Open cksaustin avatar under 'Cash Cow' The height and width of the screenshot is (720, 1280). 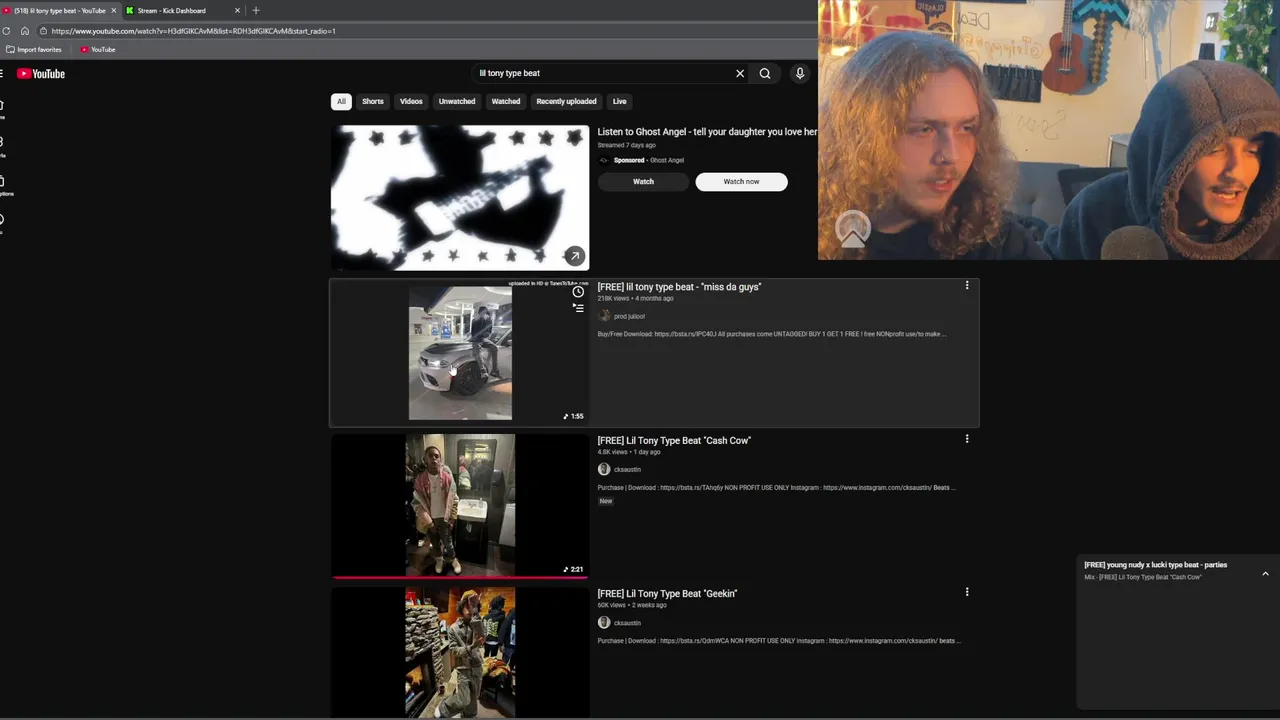[x=604, y=469]
